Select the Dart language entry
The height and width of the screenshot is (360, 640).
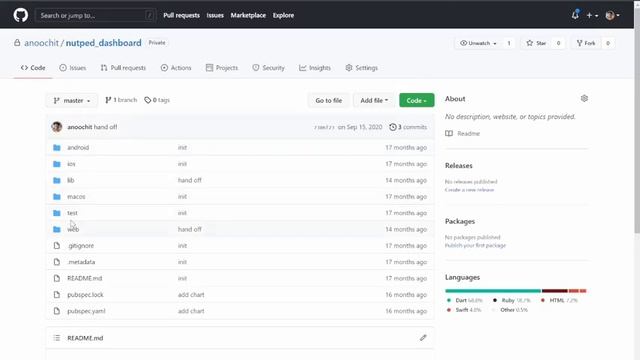[465, 300]
